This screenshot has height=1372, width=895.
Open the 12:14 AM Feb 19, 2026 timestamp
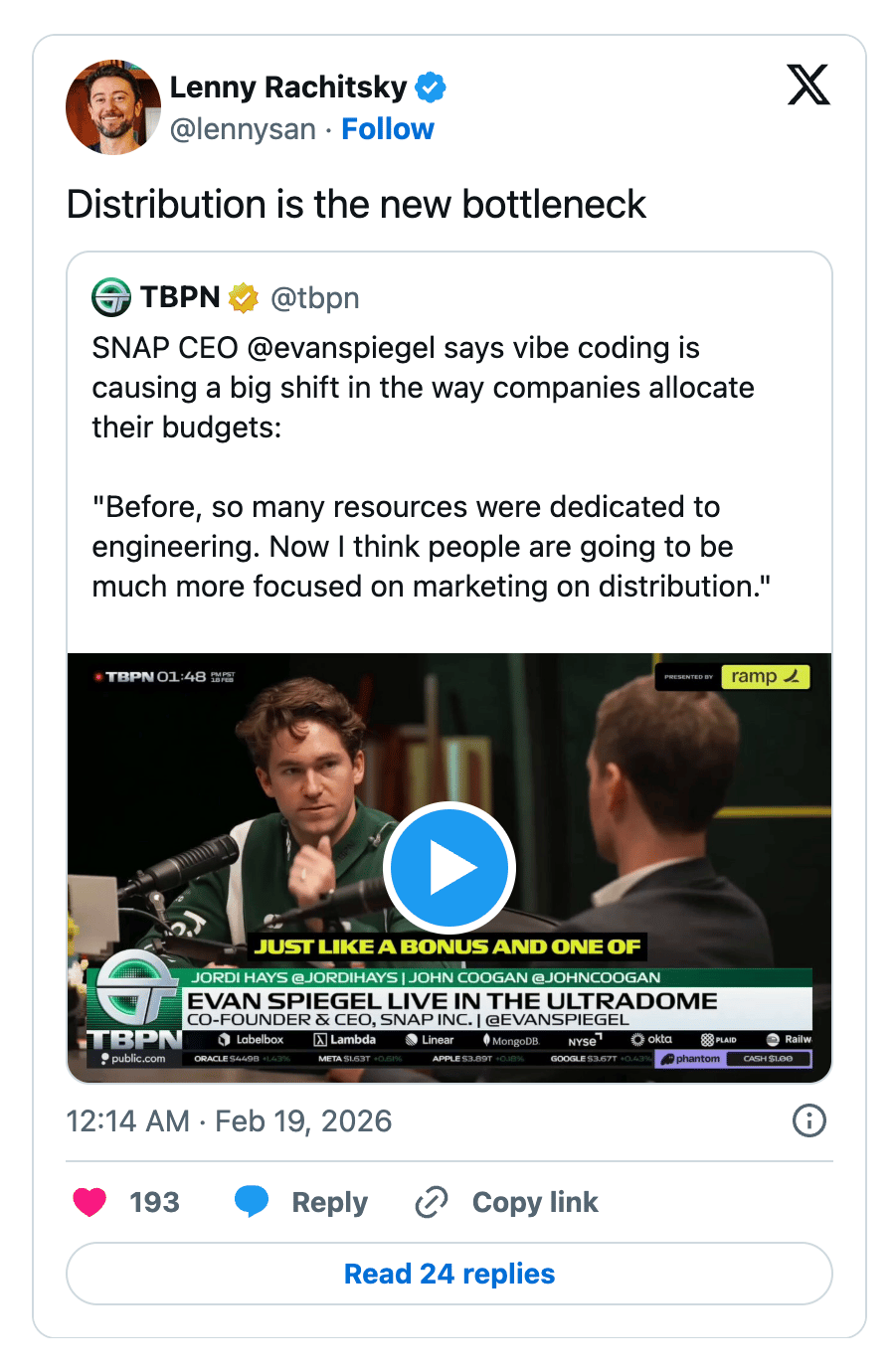229,1120
